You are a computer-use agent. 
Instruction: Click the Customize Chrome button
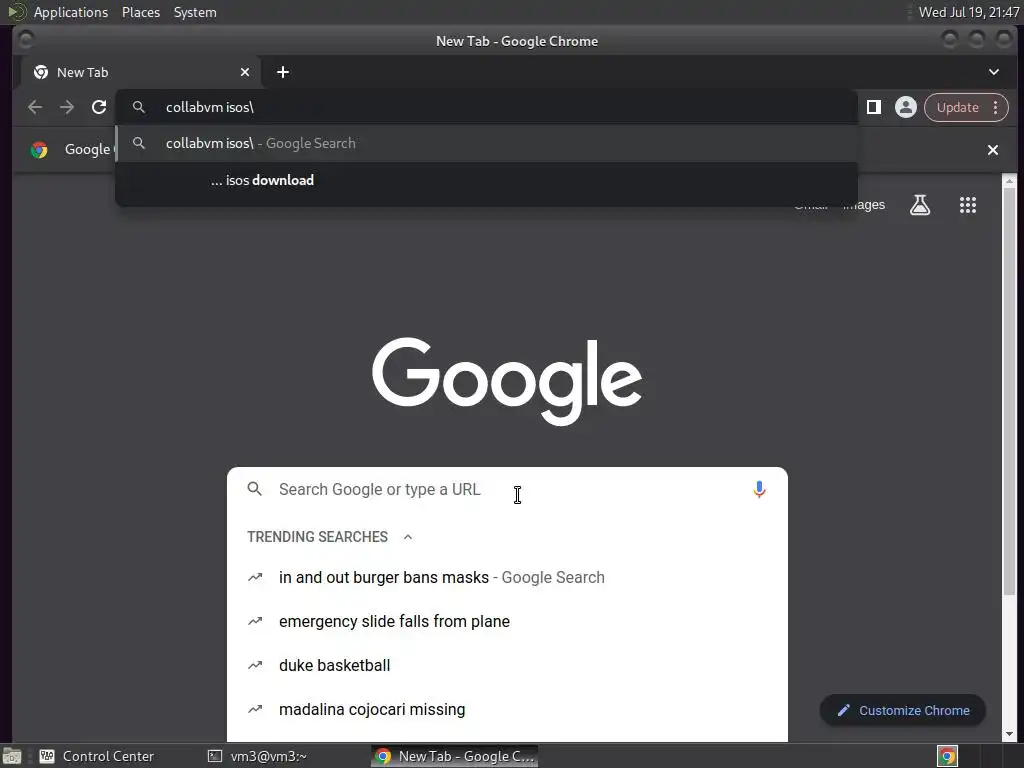coord(903,711)
